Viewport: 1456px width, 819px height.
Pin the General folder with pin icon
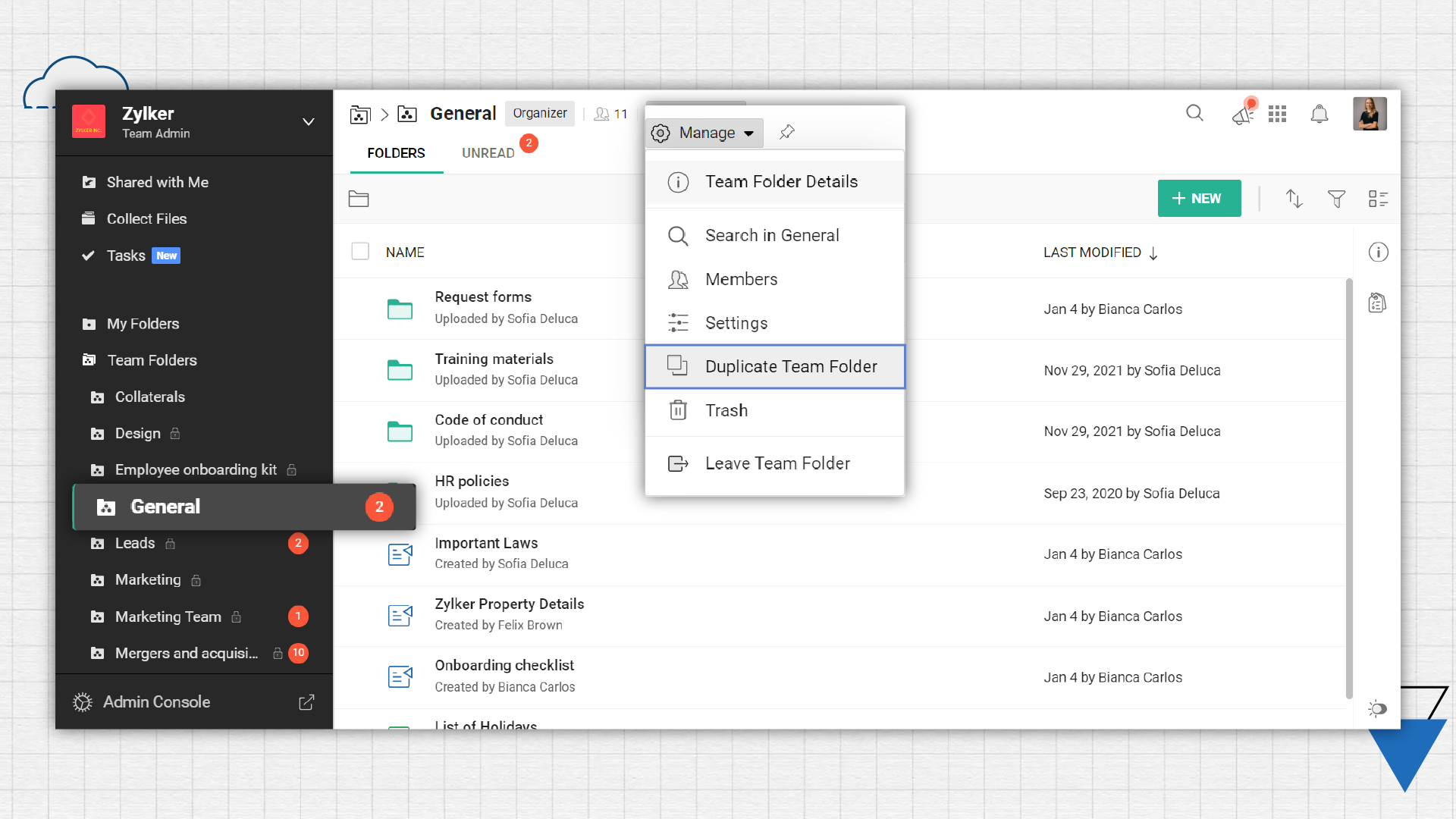click(x=787, y=132)
